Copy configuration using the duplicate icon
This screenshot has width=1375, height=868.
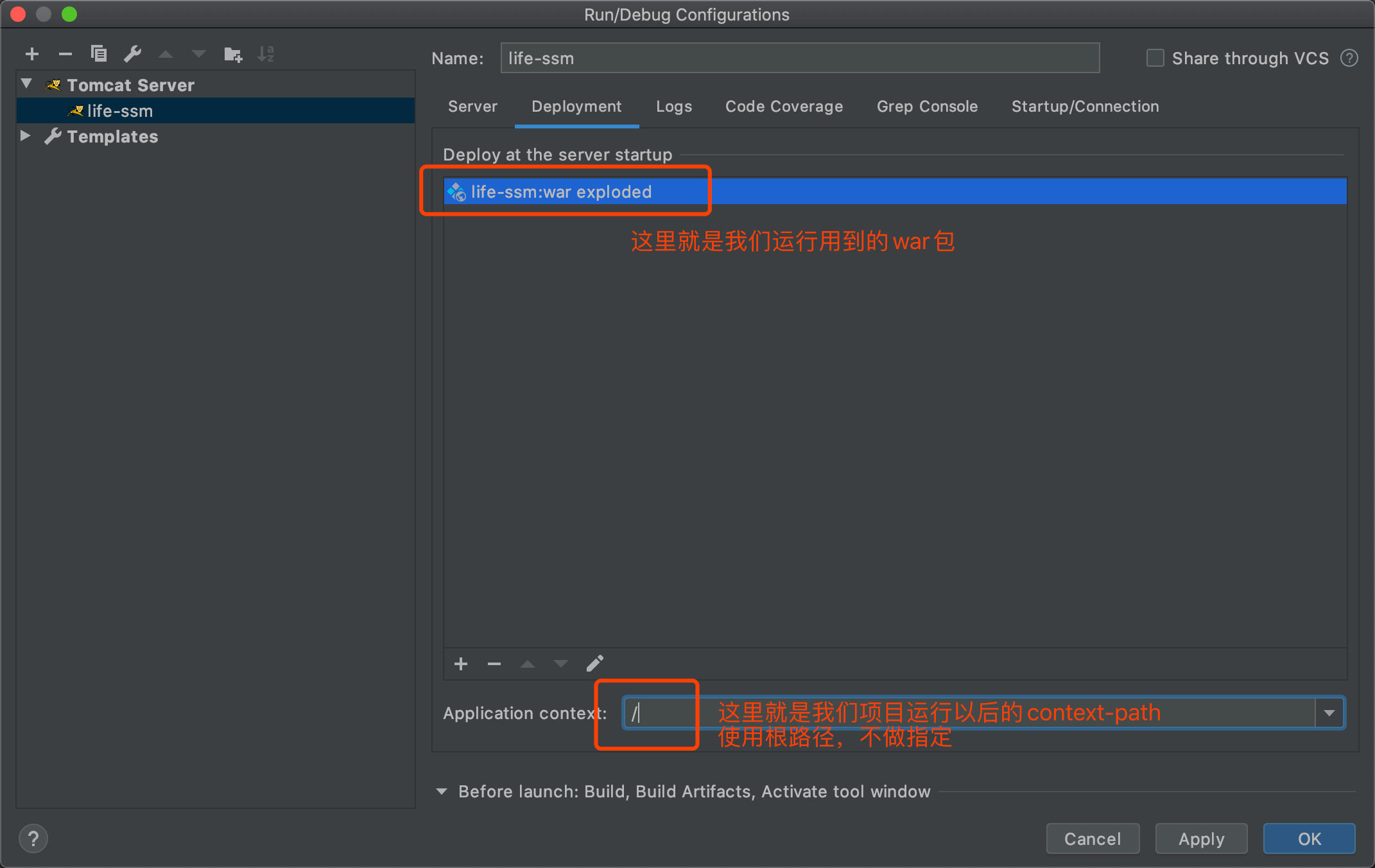98,54
